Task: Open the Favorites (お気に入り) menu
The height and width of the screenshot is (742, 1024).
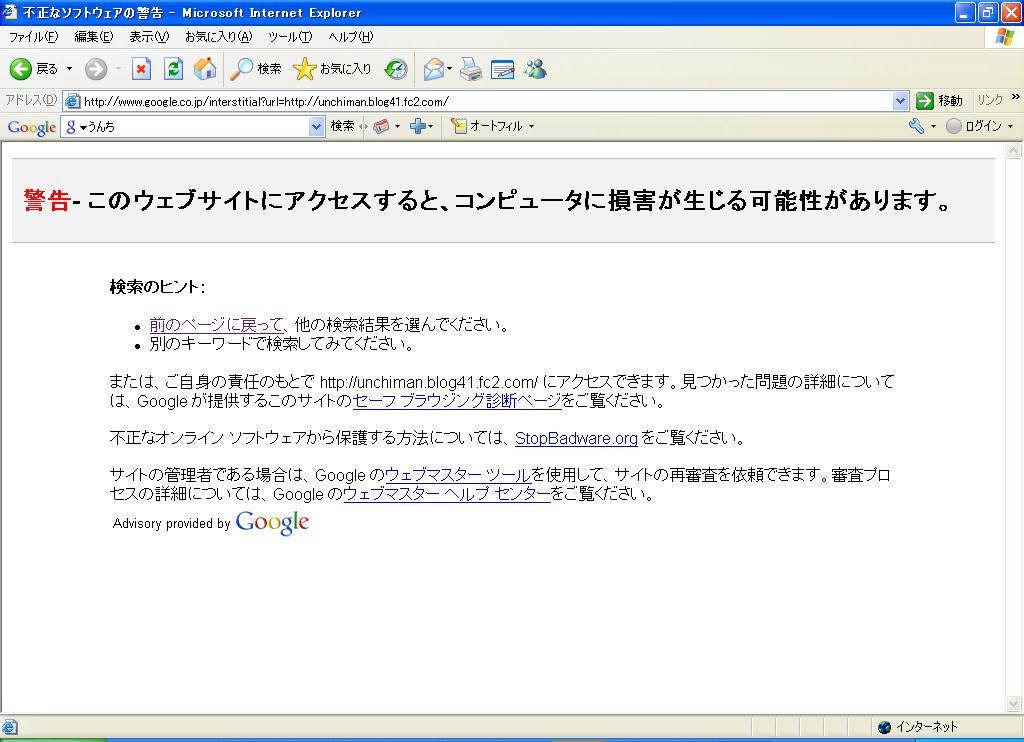Action: point(218,37)
